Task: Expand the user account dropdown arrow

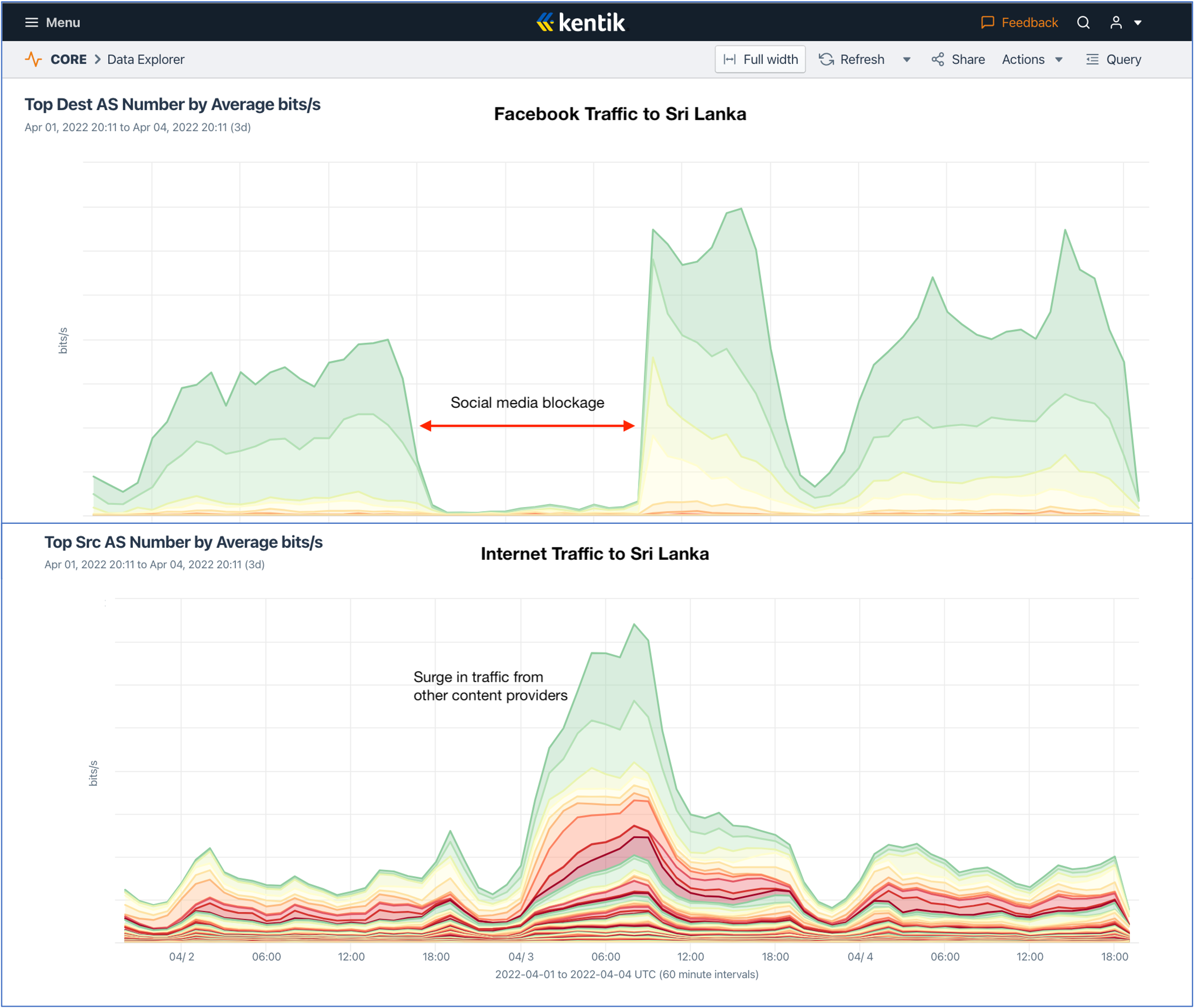Action: 1138,23
